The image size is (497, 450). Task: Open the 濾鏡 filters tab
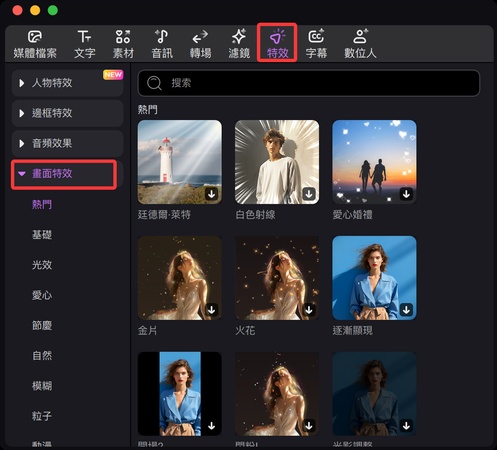239,44
